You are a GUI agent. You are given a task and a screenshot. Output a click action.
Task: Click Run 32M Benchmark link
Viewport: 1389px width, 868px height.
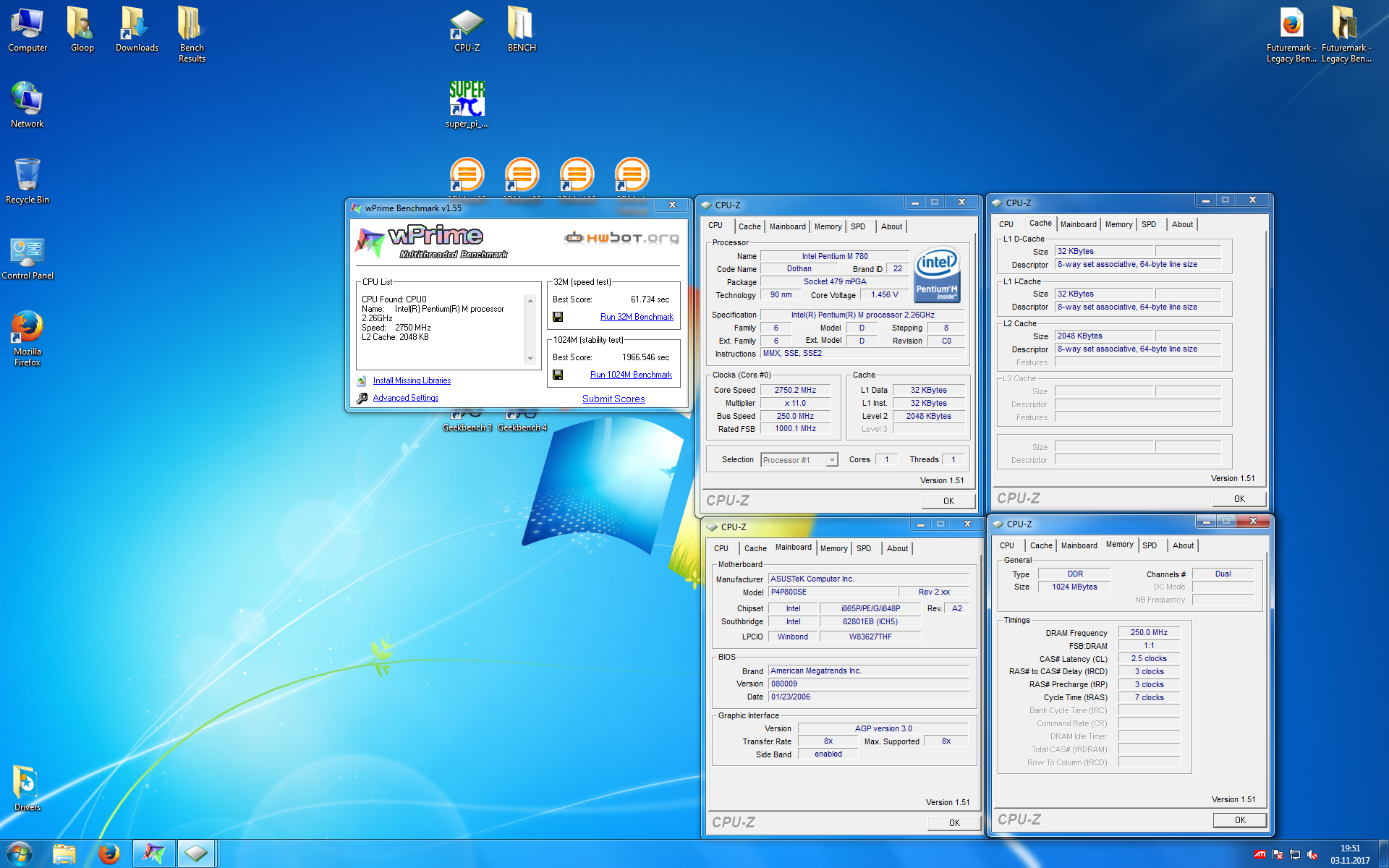point(637,317)
